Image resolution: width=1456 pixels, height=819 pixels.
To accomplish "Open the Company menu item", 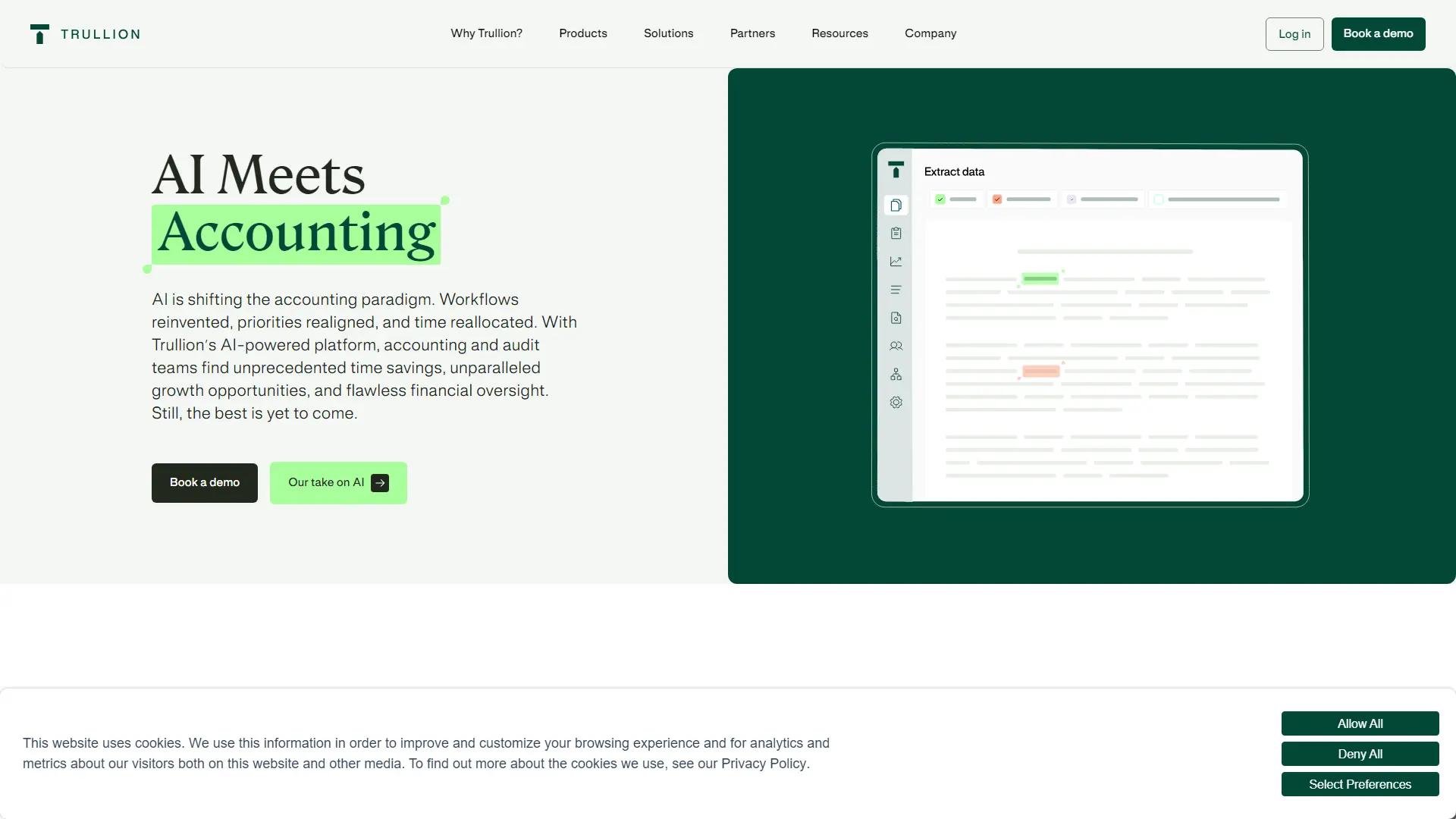I will pos(930,33).
